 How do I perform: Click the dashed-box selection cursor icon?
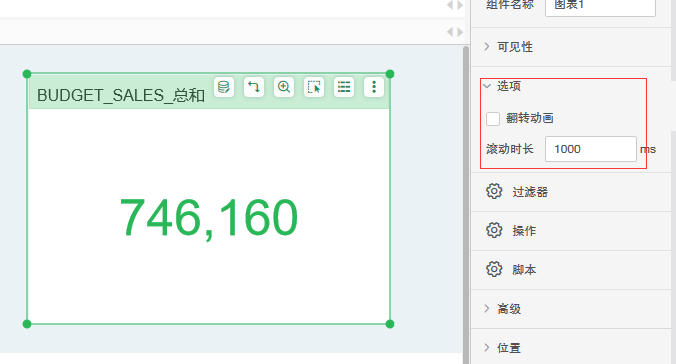click(x=314, y=87)
